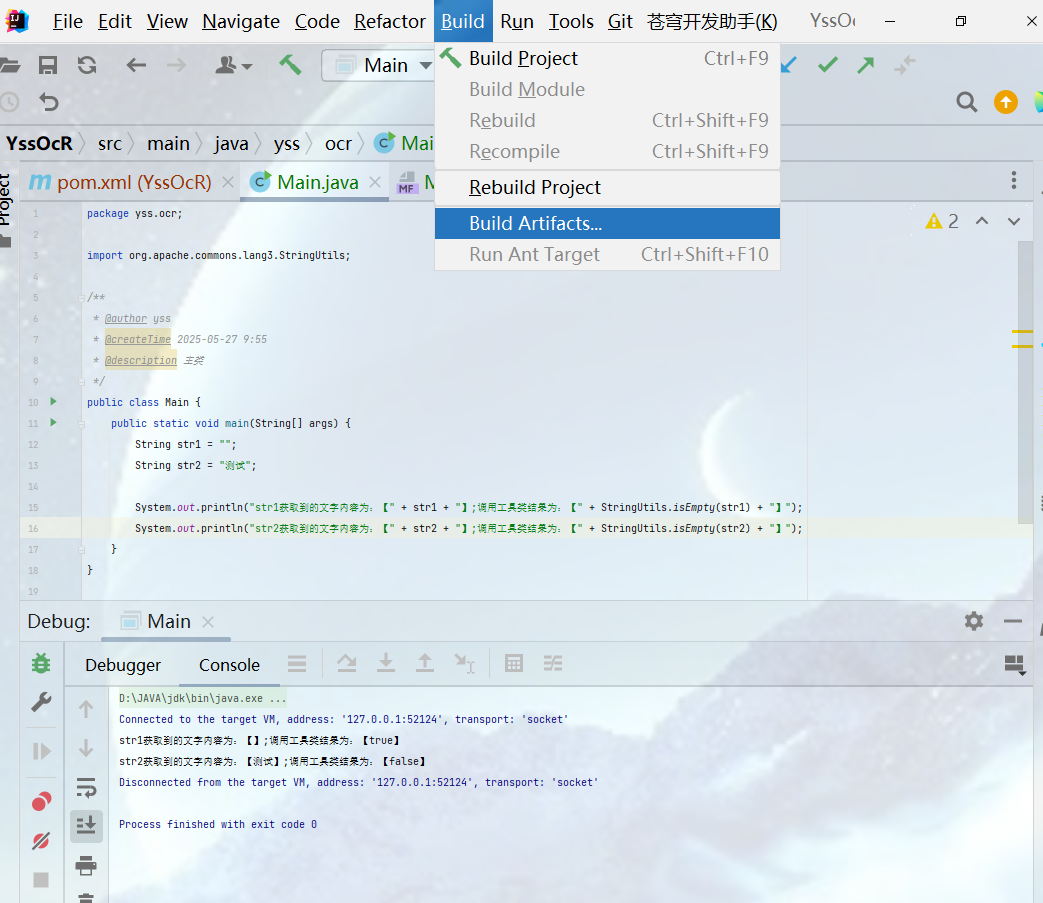Open Search Everywhere magnifier icon

coord(967,102)
